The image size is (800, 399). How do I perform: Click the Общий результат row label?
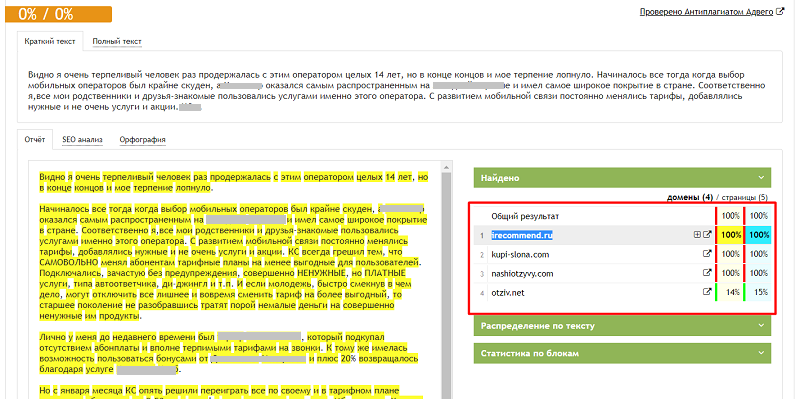click(x=526, y=216)
